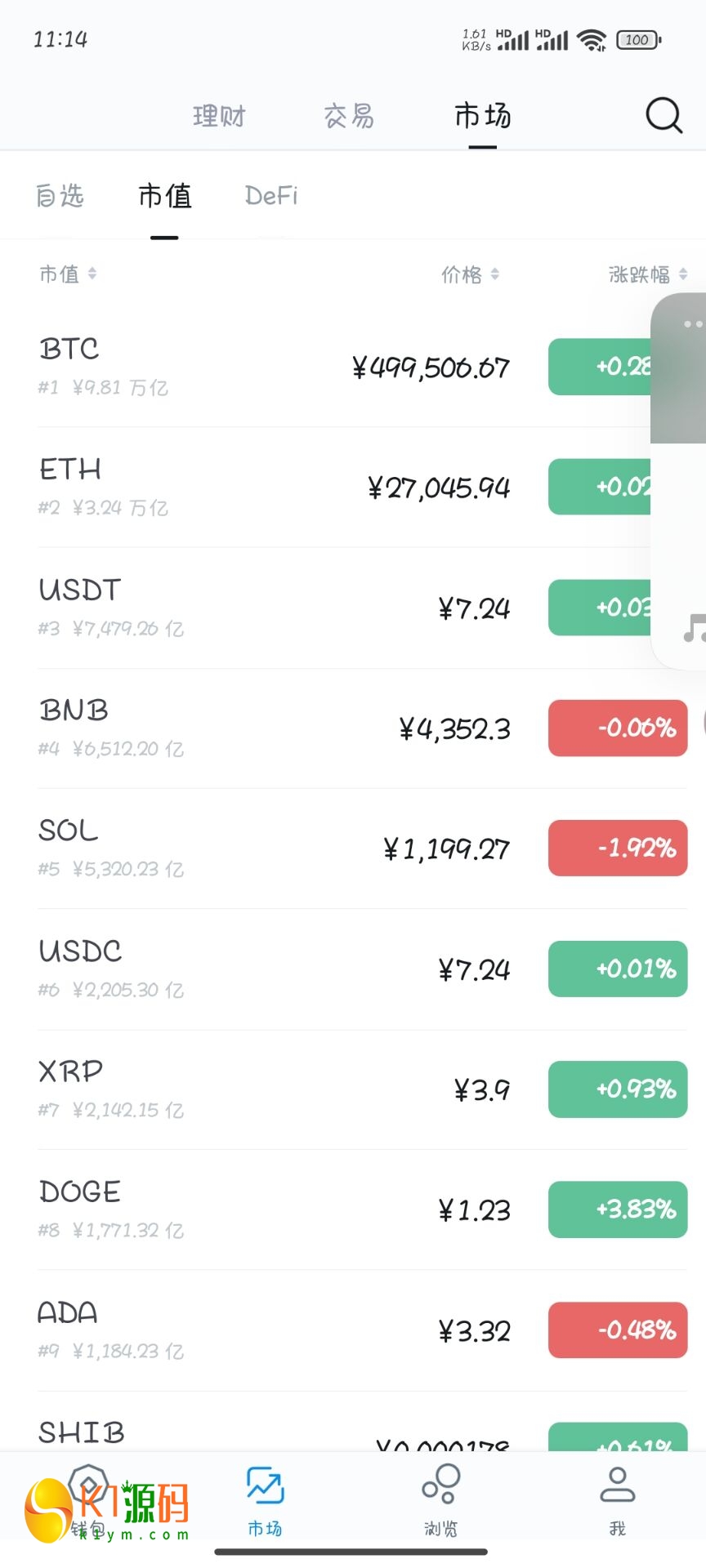Open the browse tab icon
The height and width of the screenshot is (1568, 706).
tap(441, 1486)
